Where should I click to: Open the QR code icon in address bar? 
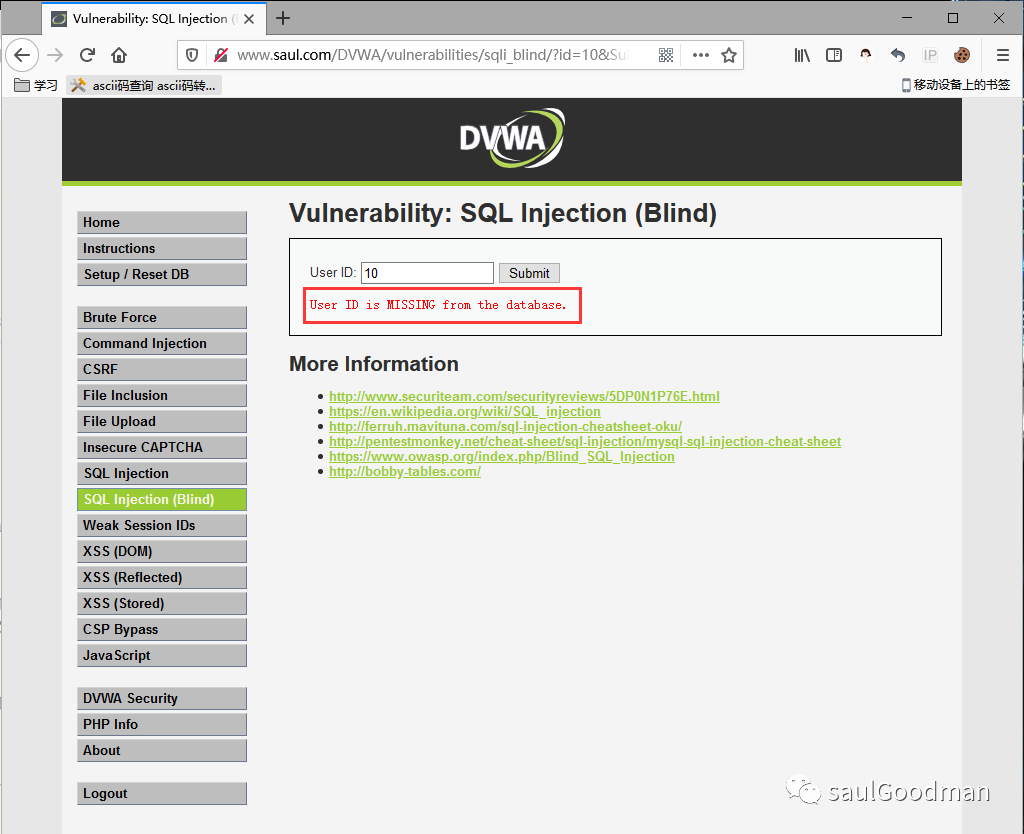pos(665,56)
